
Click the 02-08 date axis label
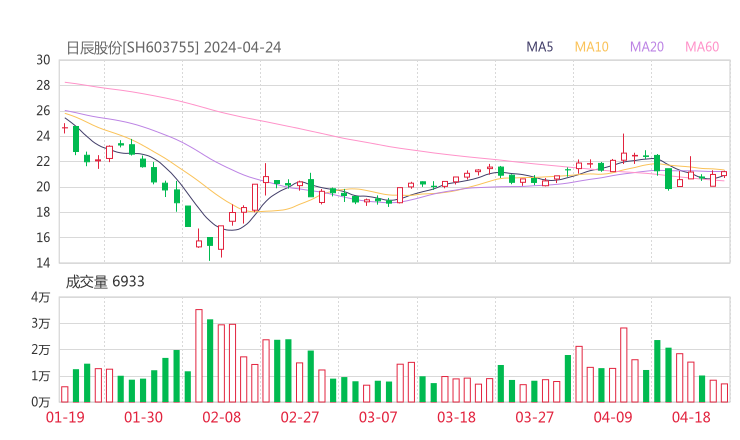(221, 417)
